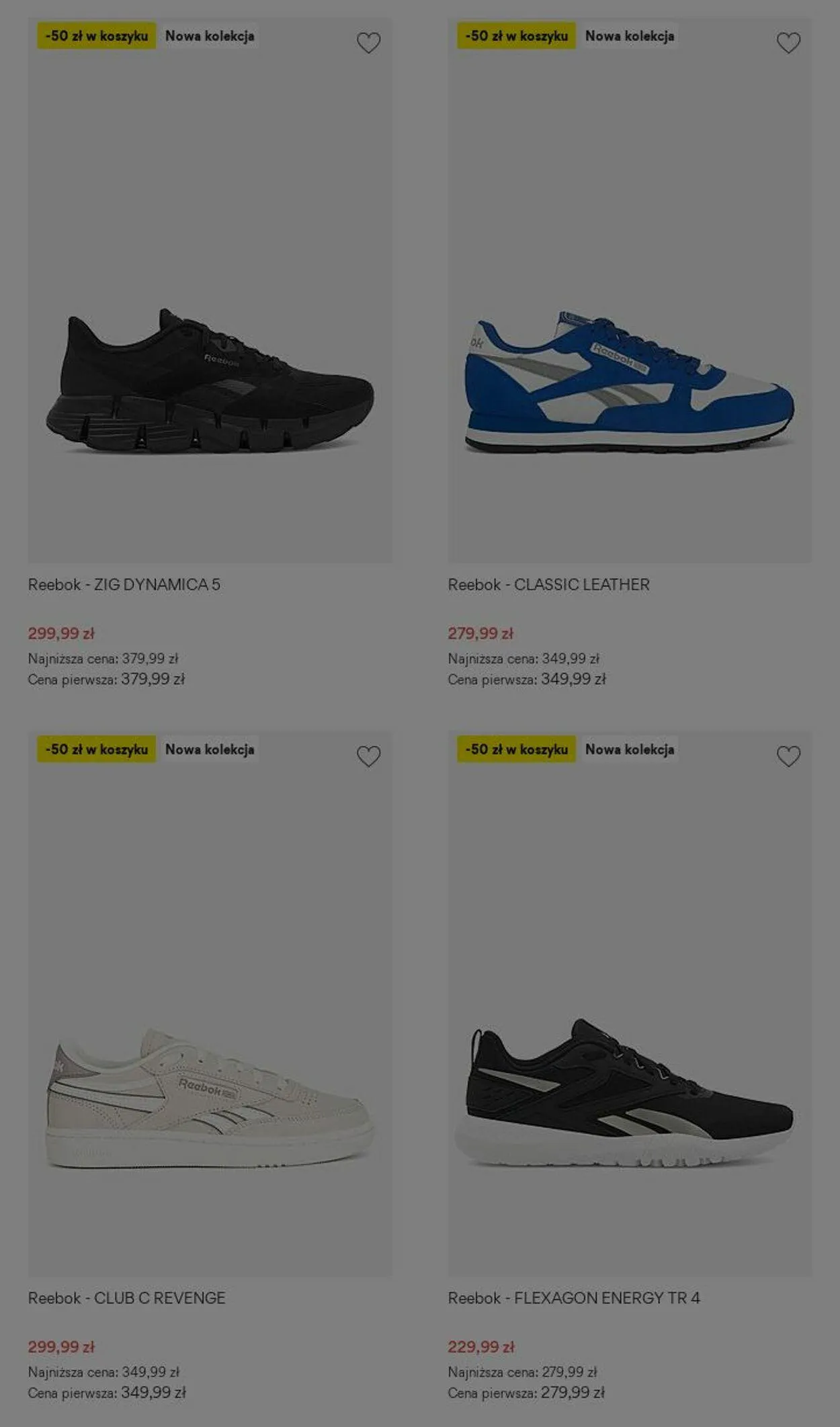Open black FLEXAGON ENERGY TR 4 shoe image
Viewport: 840px width, 1427px height.
(x=630, y=1092)
